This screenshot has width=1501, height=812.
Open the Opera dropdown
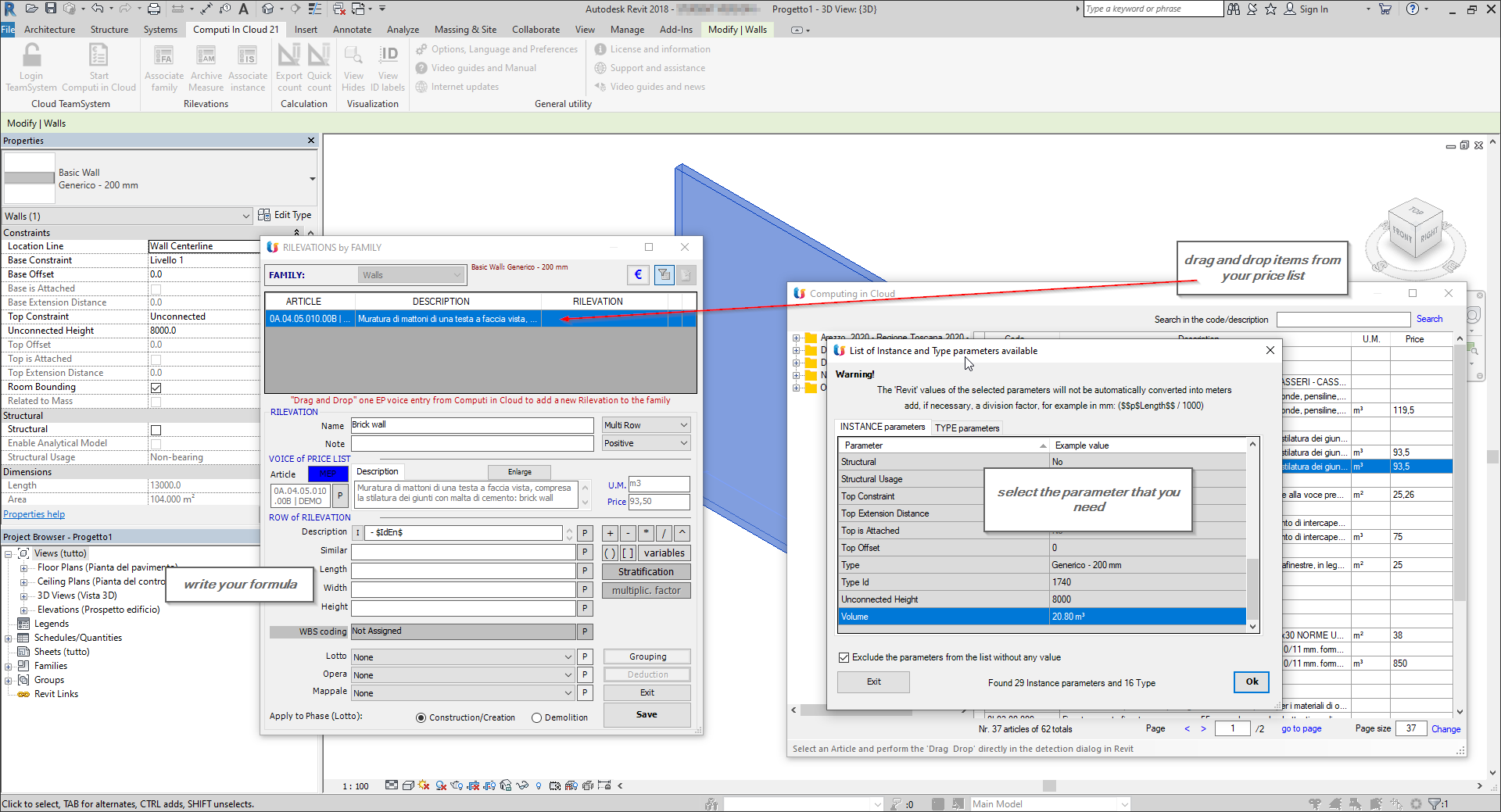[x=463, y=675]
